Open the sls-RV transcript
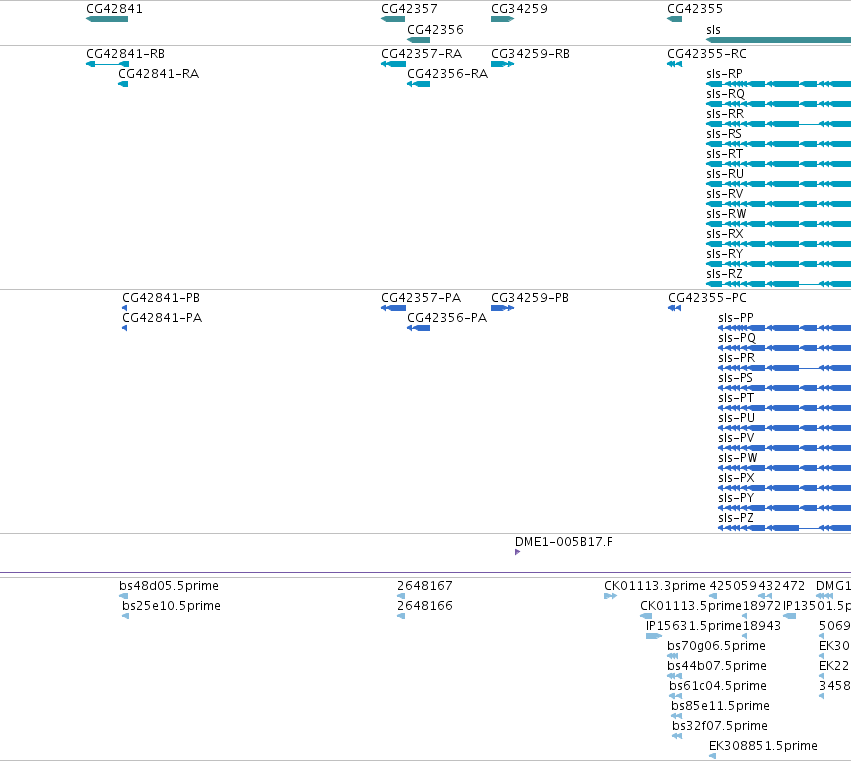Image resolution: width=851 pixels, height=761 pixels. [x=778, y=204]
